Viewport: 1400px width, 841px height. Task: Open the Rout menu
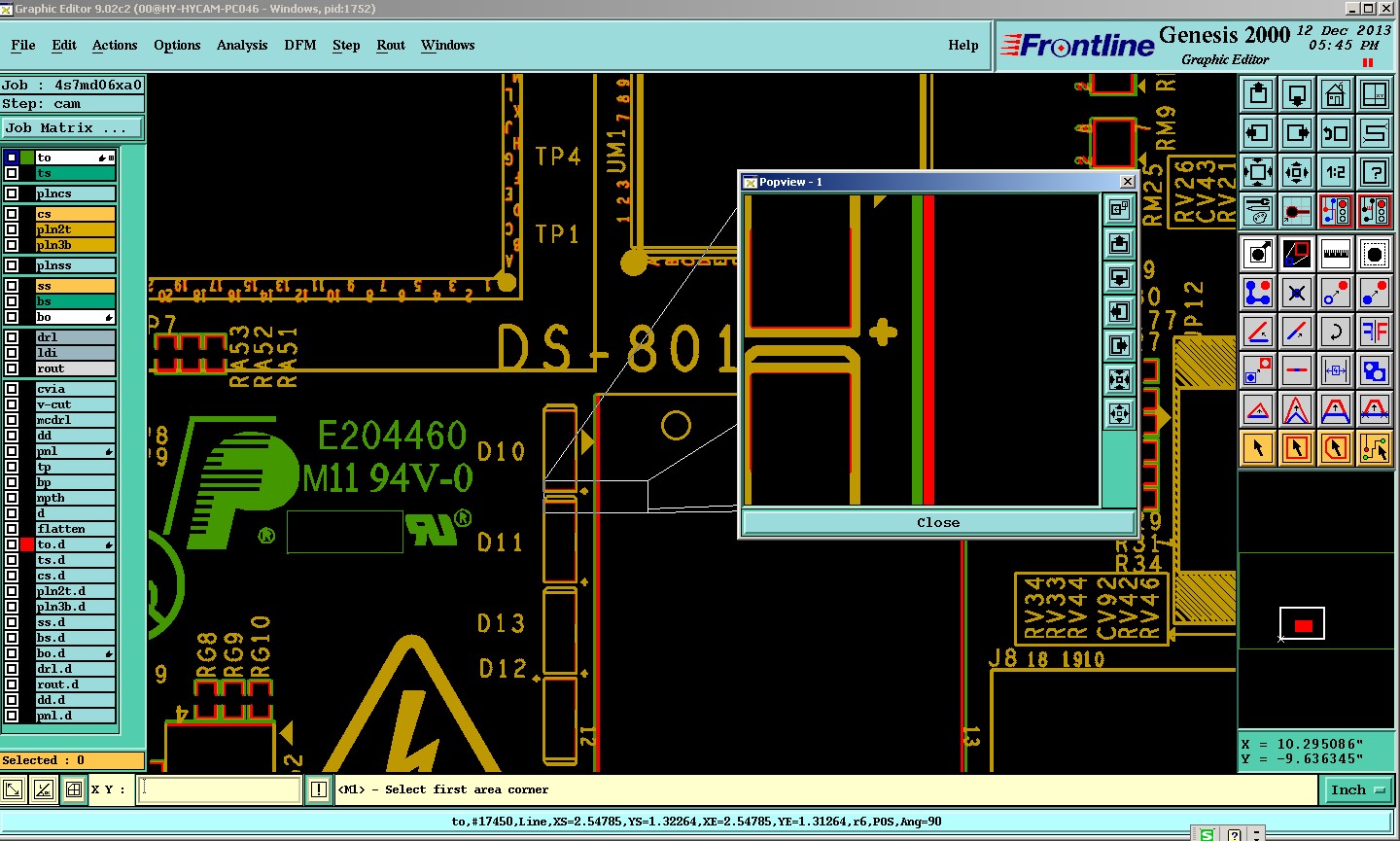point(391,45)
